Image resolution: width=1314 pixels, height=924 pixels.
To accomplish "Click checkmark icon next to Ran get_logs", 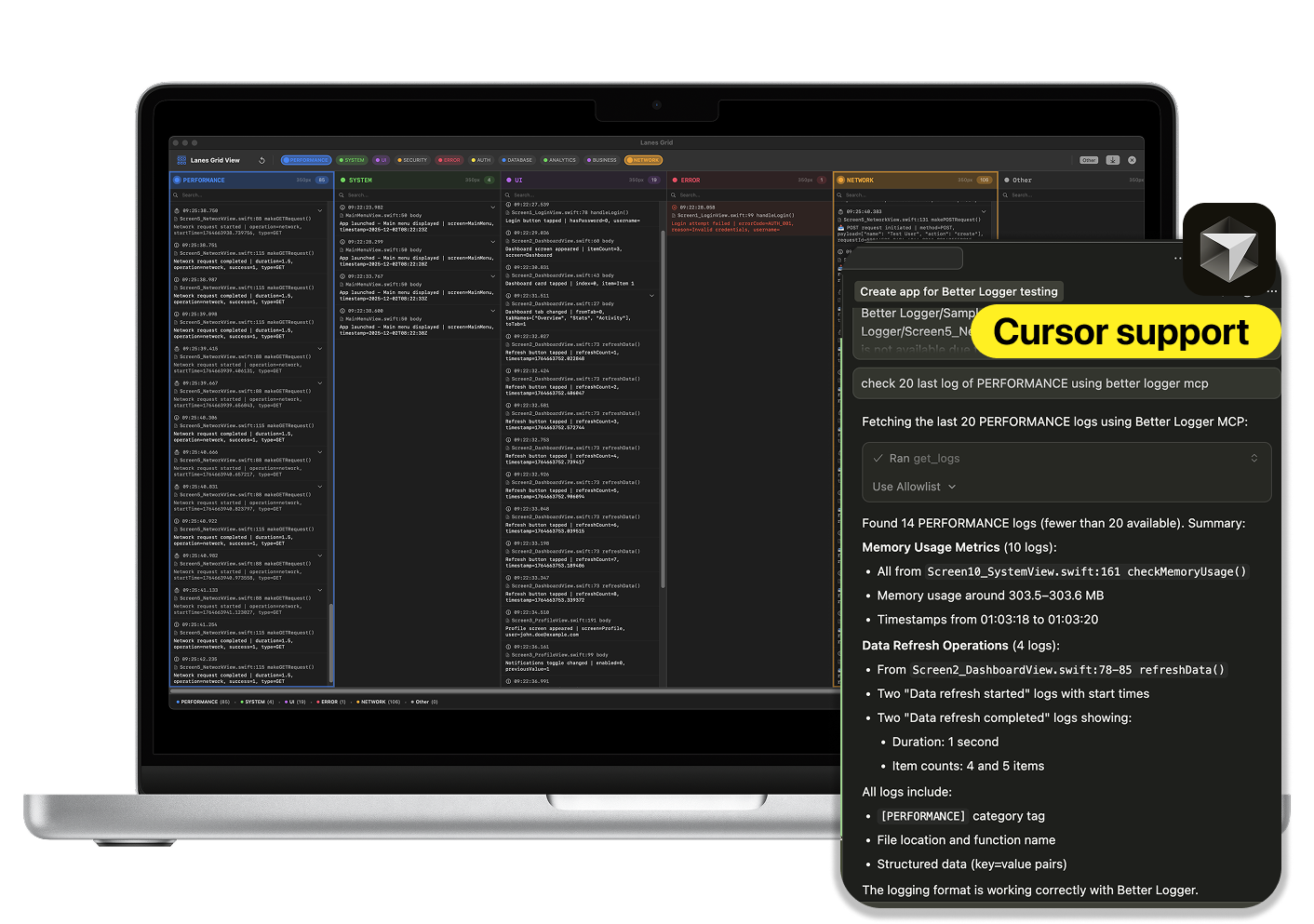I will pyautogui.click(x=878, y=458).
